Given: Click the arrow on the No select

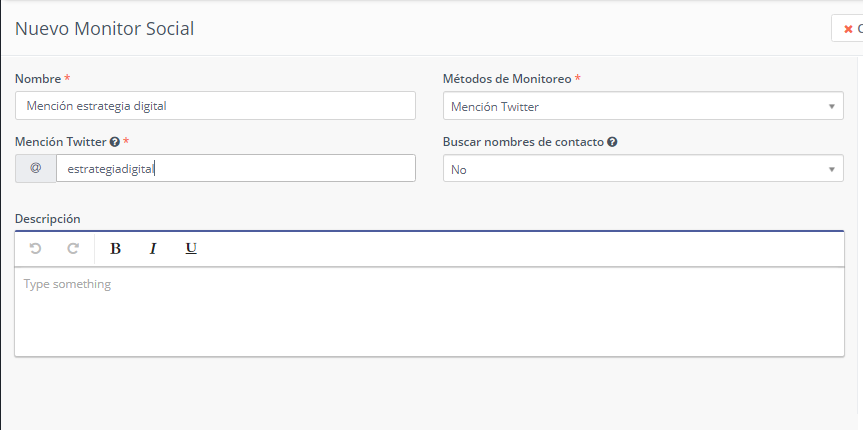Looking at the screenshot, I should pyautogui.click(x=832, y=169).
